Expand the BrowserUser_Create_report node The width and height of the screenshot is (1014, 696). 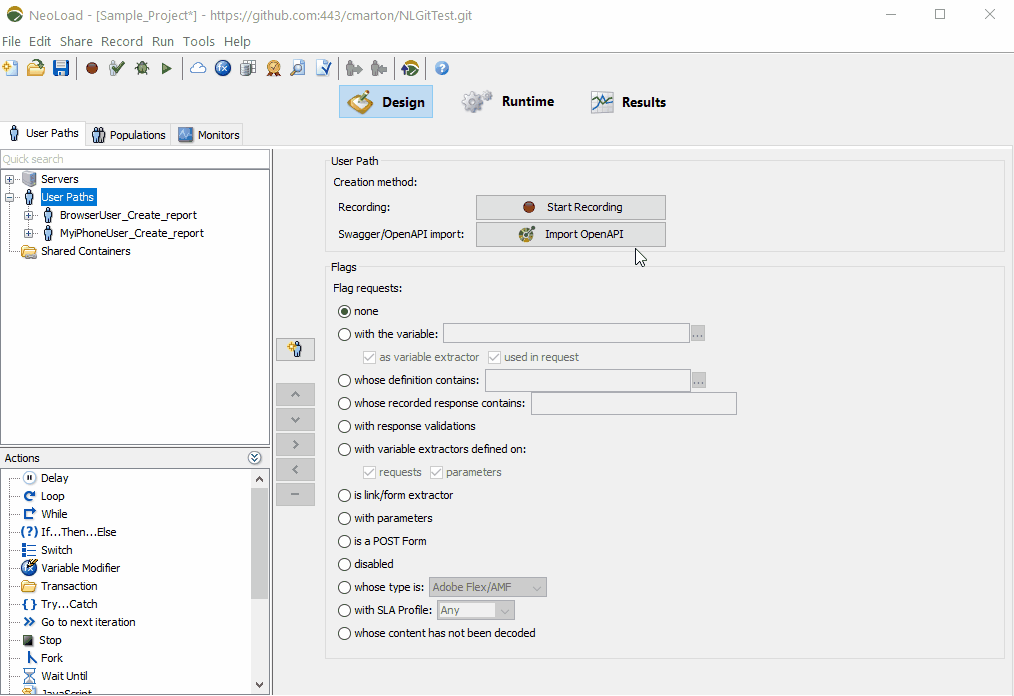pyautogui.click(x=28, y=215)
